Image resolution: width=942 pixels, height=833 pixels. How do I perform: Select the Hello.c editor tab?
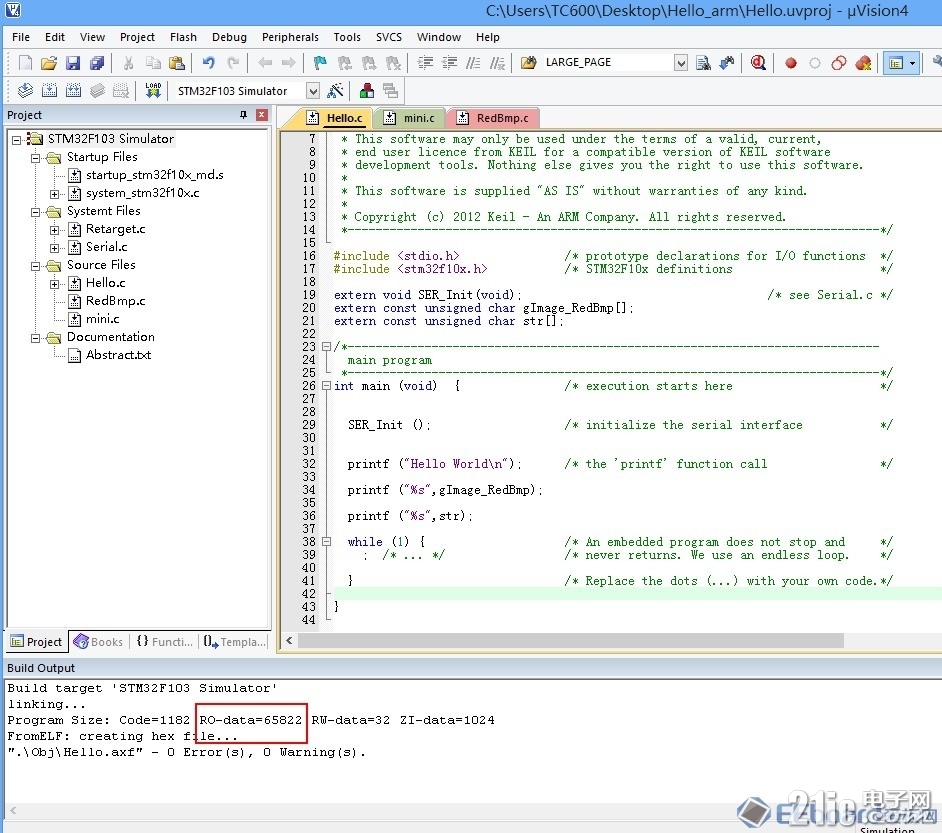[x=335, y=118]
